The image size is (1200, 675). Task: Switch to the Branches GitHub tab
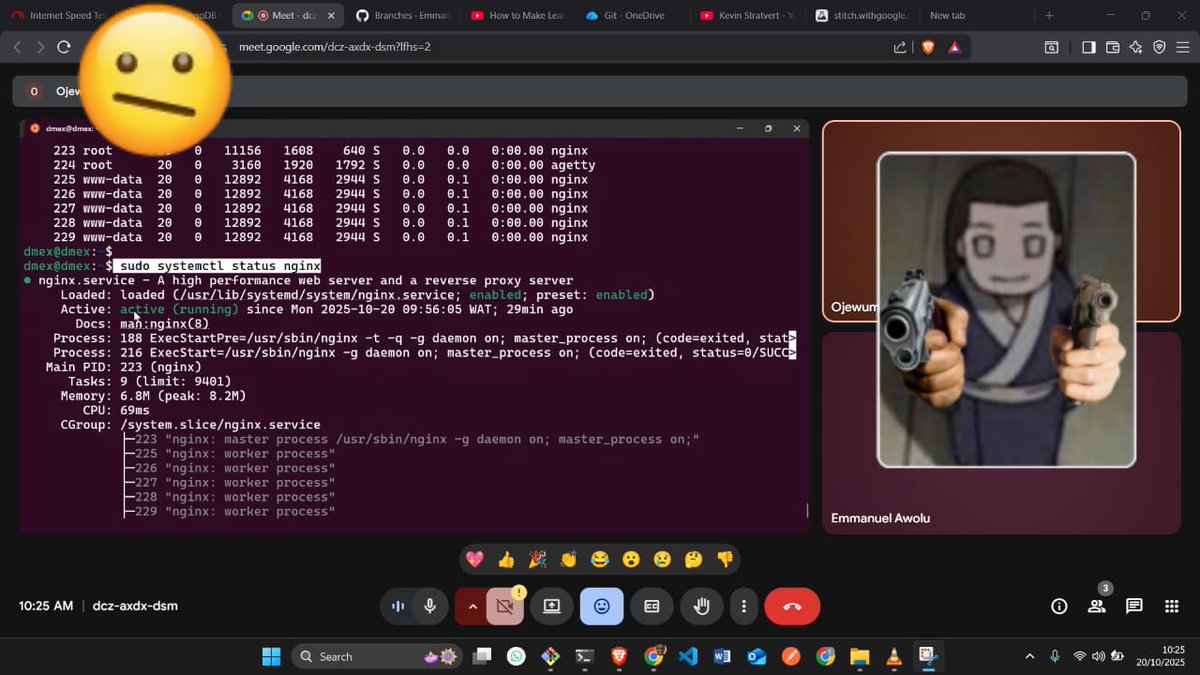click(404, 15)
